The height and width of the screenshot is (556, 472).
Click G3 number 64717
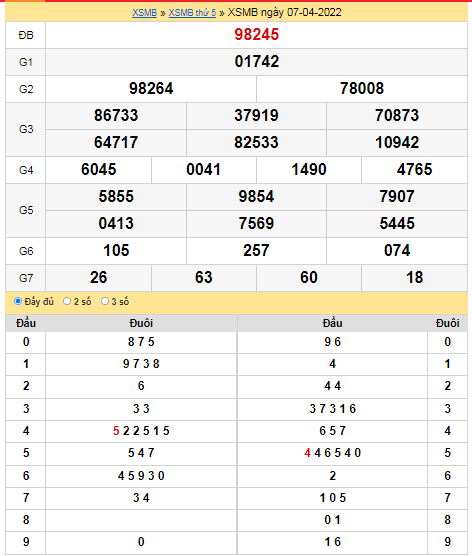tap(116, 143)
